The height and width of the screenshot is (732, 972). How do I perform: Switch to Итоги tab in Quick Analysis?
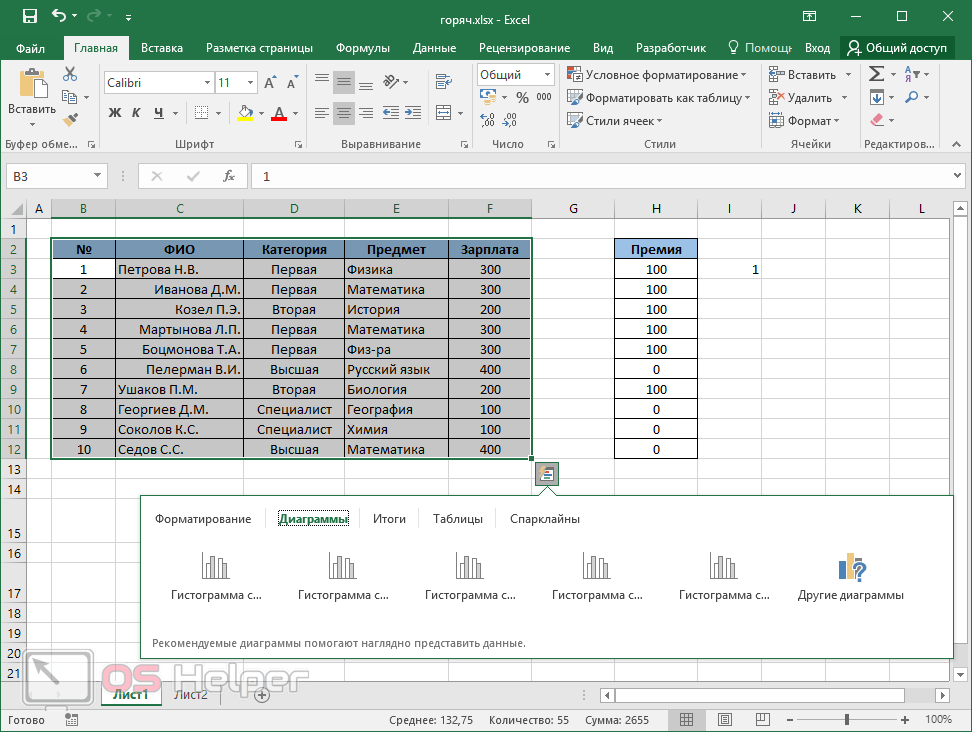[389, 519]
